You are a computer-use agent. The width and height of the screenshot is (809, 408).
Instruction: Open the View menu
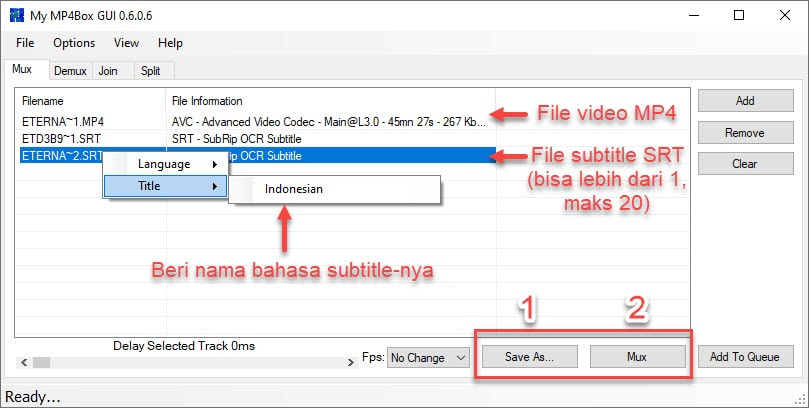(126, 43)
